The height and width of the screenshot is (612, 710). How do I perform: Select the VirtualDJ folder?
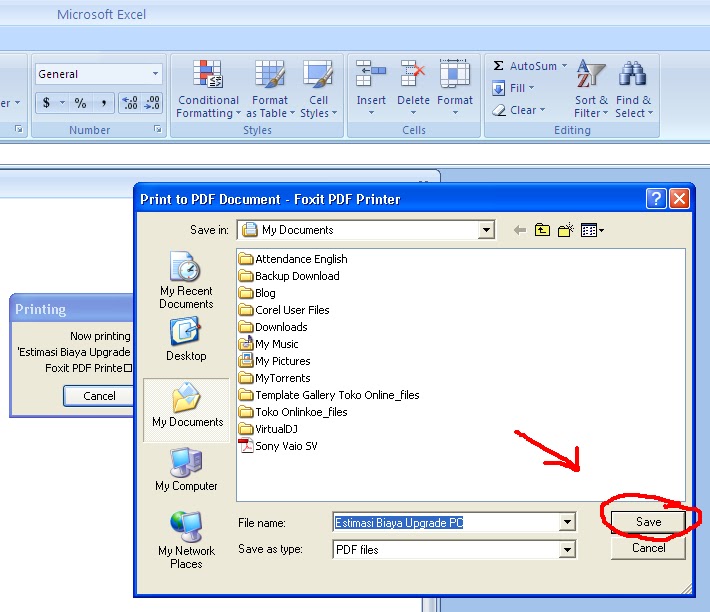[x=268, y=429]
